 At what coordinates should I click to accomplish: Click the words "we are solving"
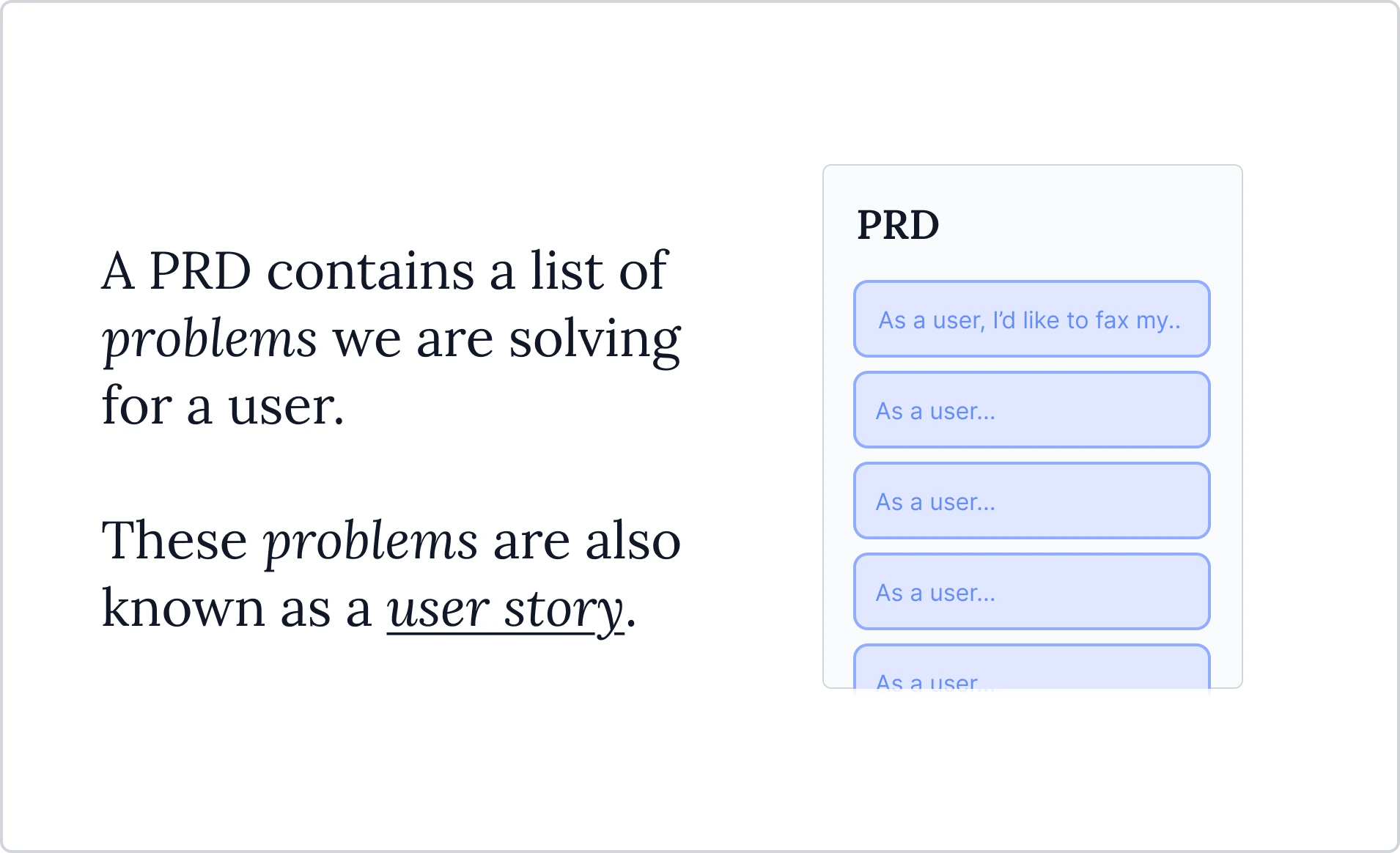click(x=506, y=339)
